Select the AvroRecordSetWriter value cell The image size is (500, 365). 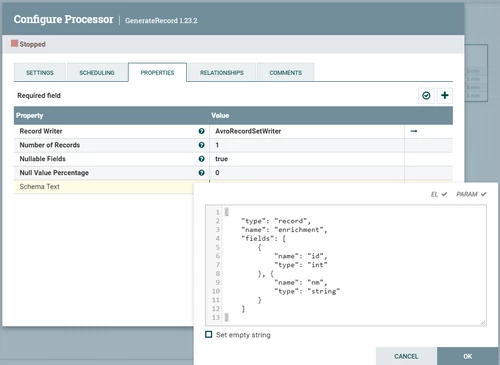pyautogui.click(x=307, y=131)
